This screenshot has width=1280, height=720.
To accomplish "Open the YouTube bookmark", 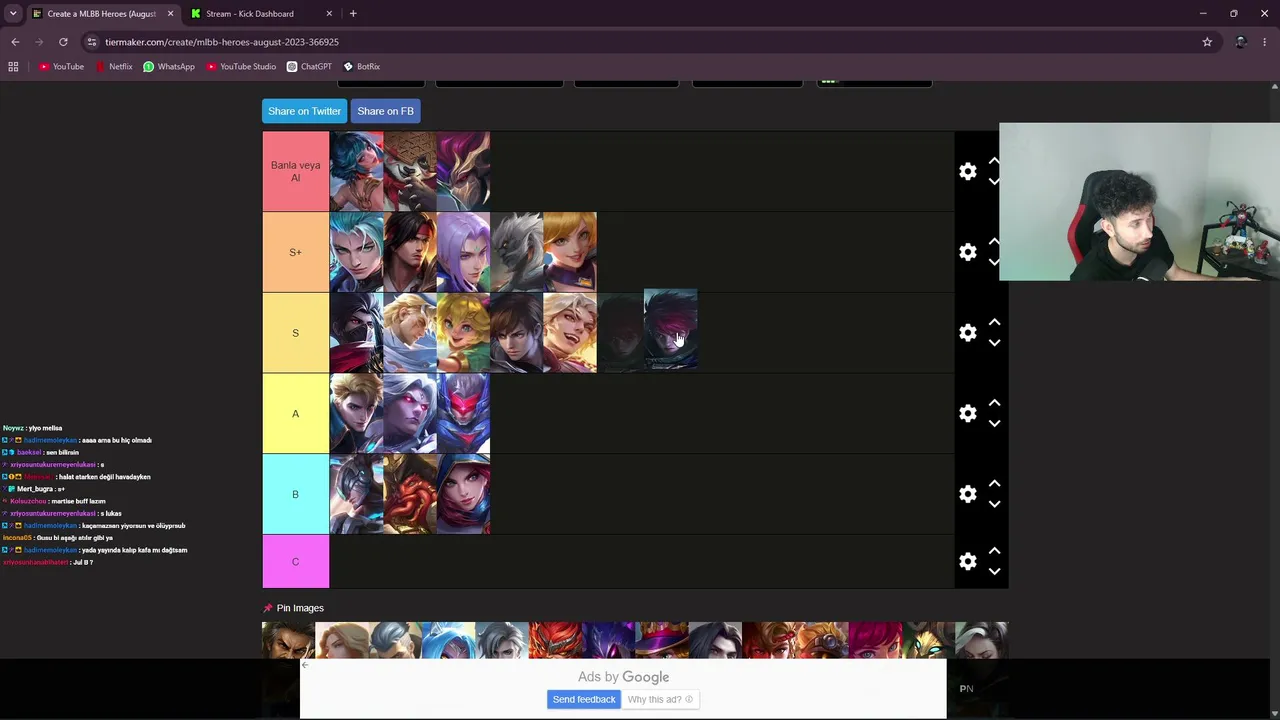I will click(x=61, y=66).
